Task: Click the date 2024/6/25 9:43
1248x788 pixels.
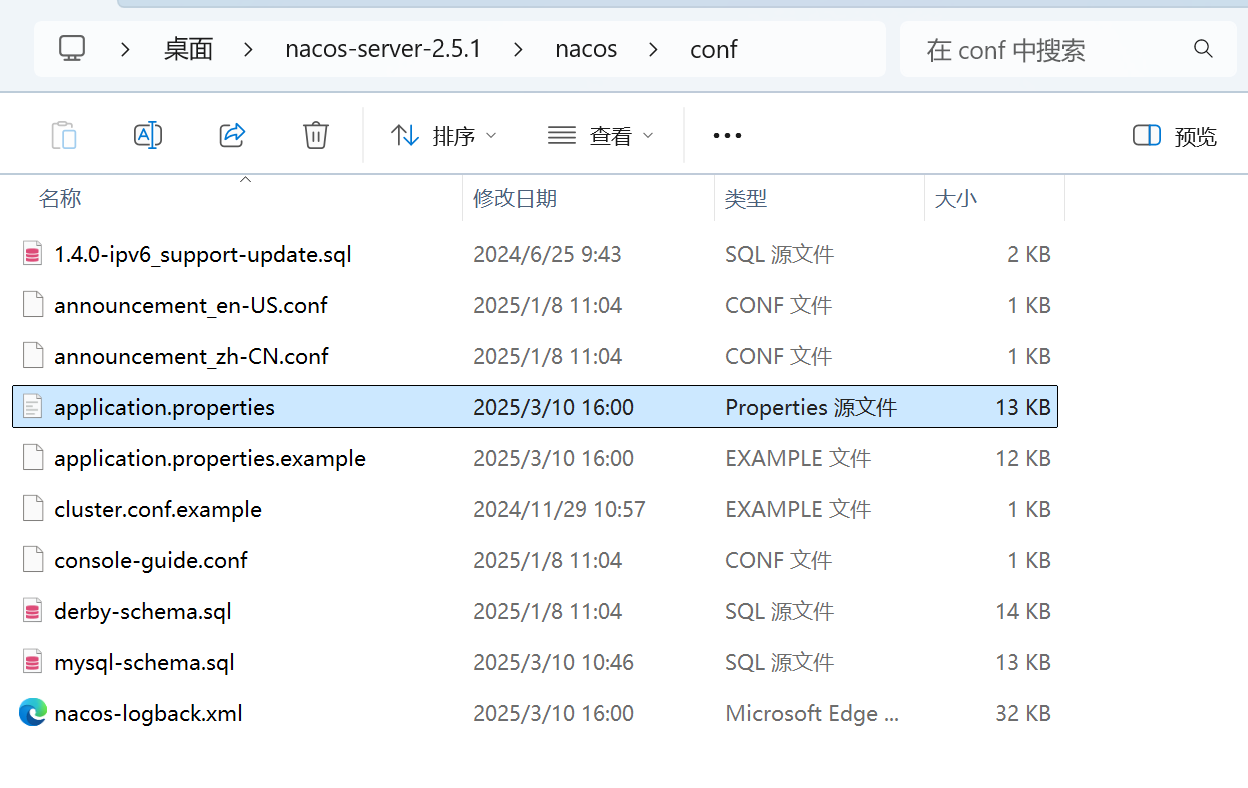Action: click(x=547, y=254)
